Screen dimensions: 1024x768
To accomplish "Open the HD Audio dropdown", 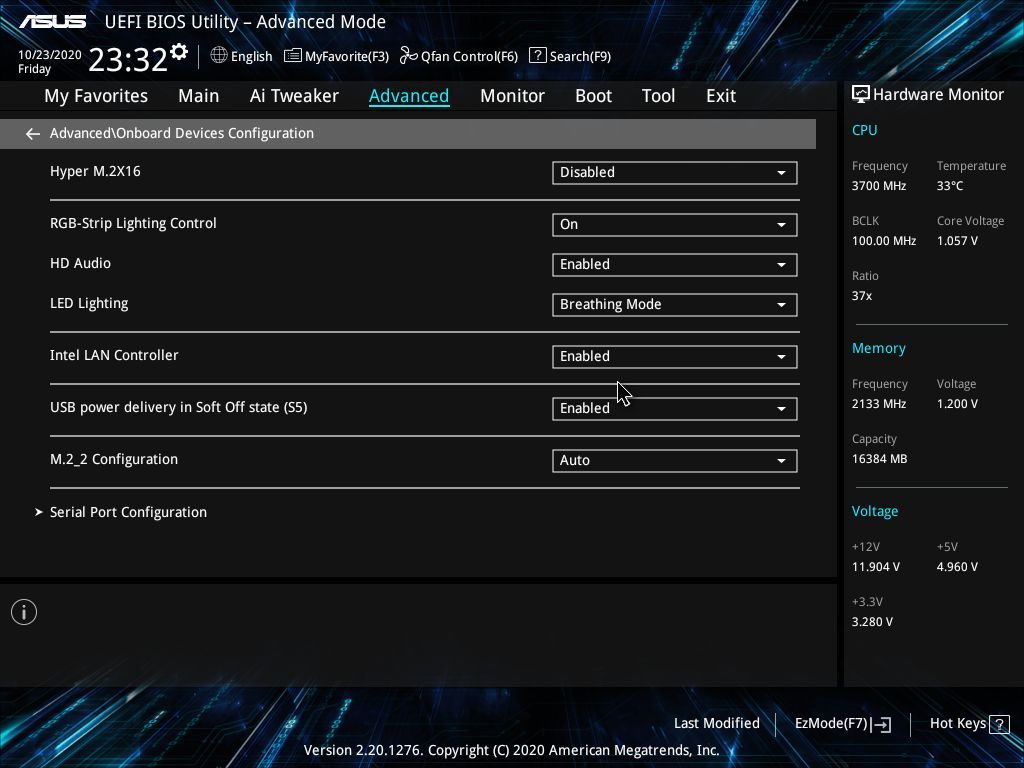I will [x=675, y=264].
